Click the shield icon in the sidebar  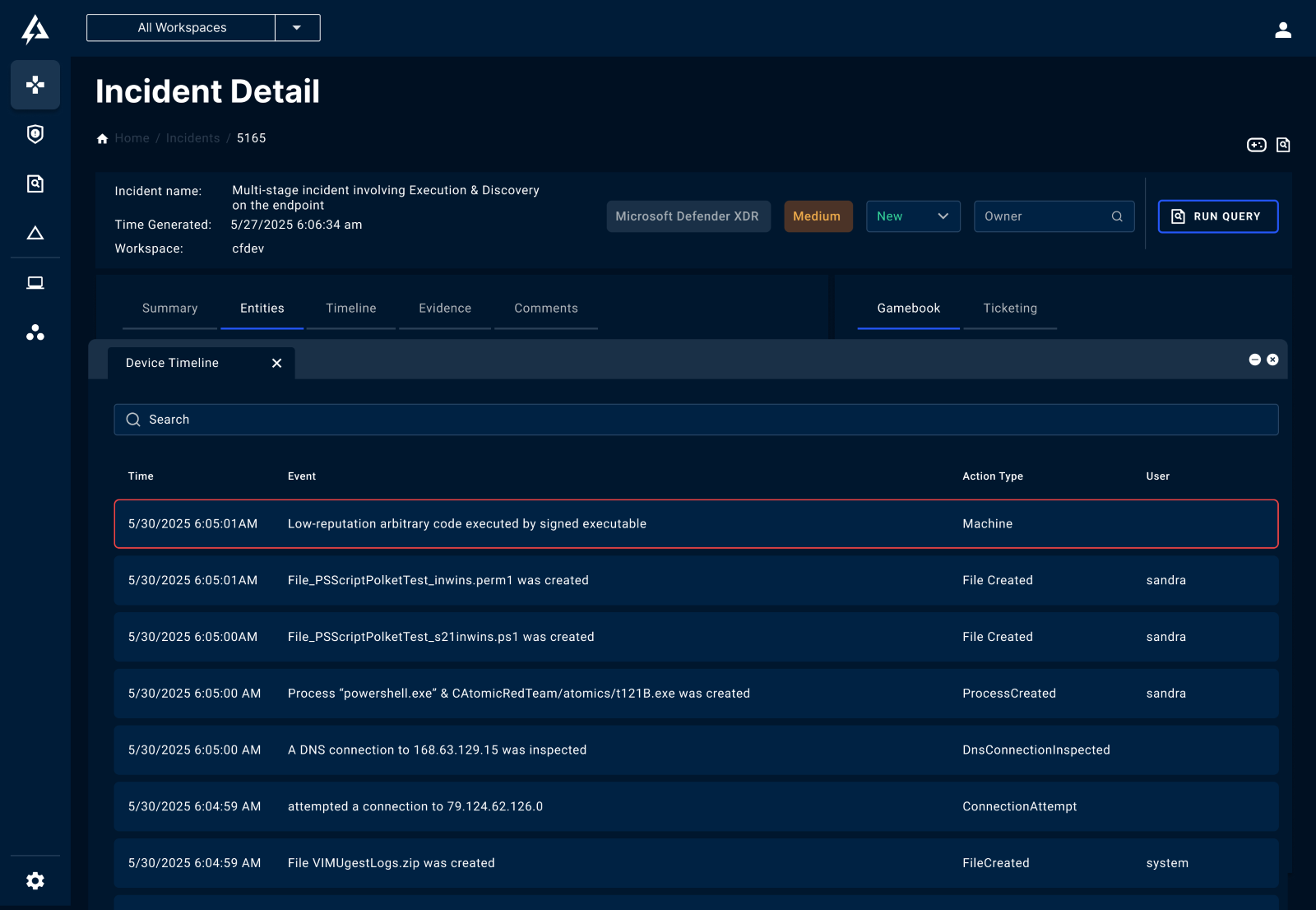tap(35, 134)
